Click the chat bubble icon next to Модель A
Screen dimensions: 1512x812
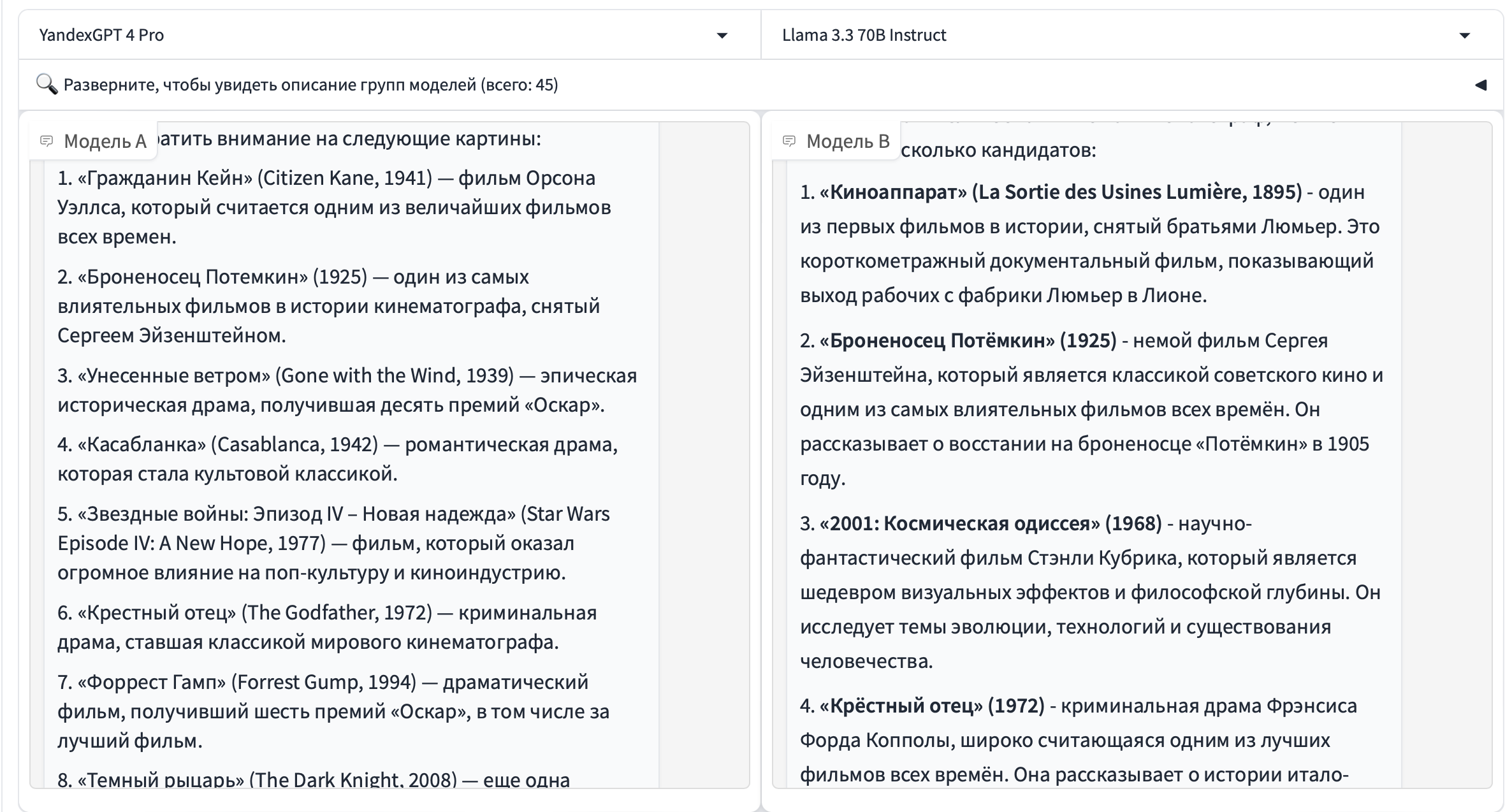pyautogui.click(x=47, y=141)
